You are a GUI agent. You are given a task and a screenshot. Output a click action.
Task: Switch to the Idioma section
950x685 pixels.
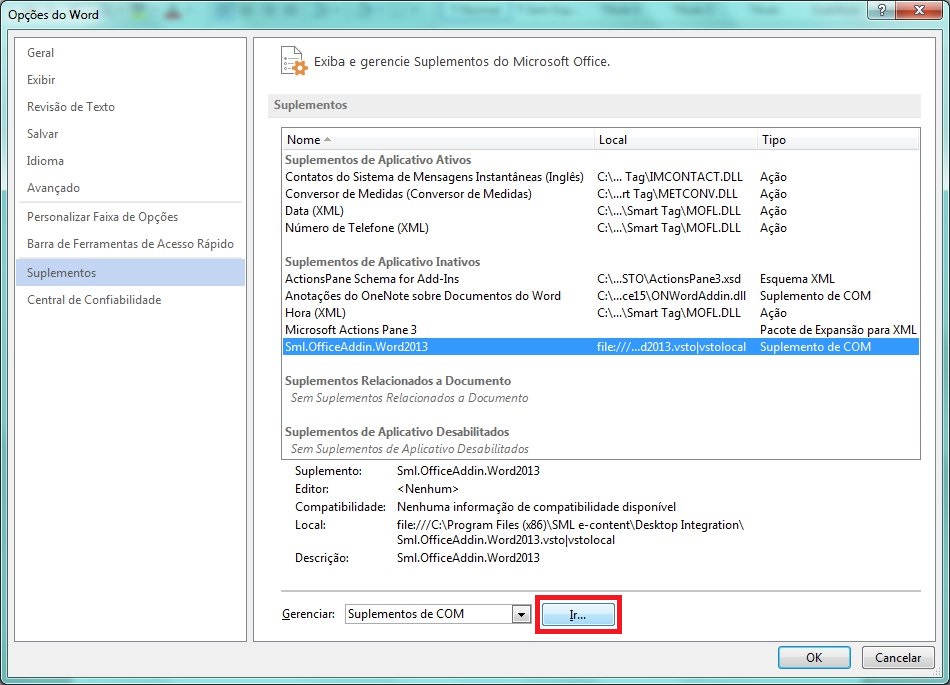(x=42, y=160)
